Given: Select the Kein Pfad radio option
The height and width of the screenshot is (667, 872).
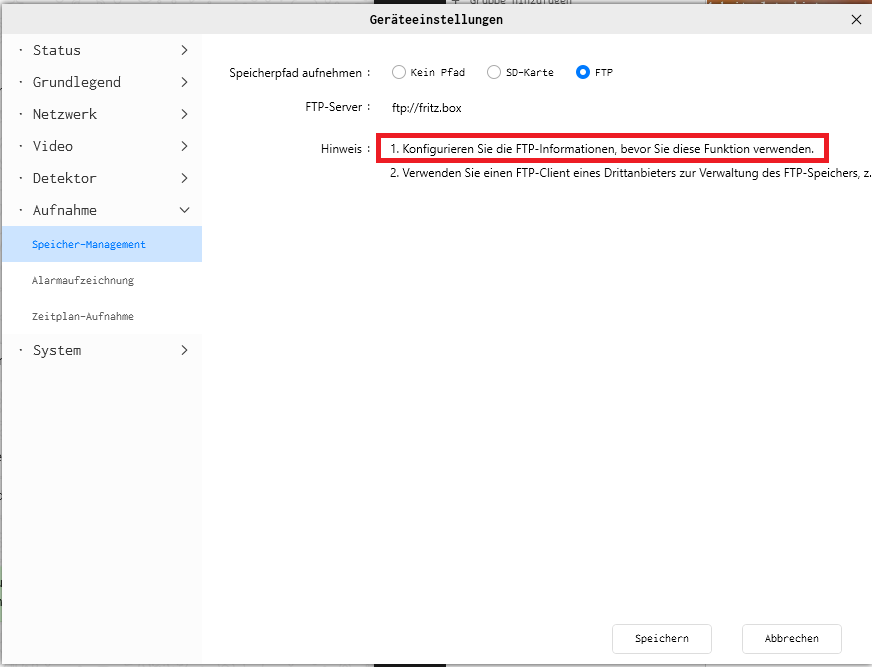Looking at the screenshot, I should click(x=399, y=72).
